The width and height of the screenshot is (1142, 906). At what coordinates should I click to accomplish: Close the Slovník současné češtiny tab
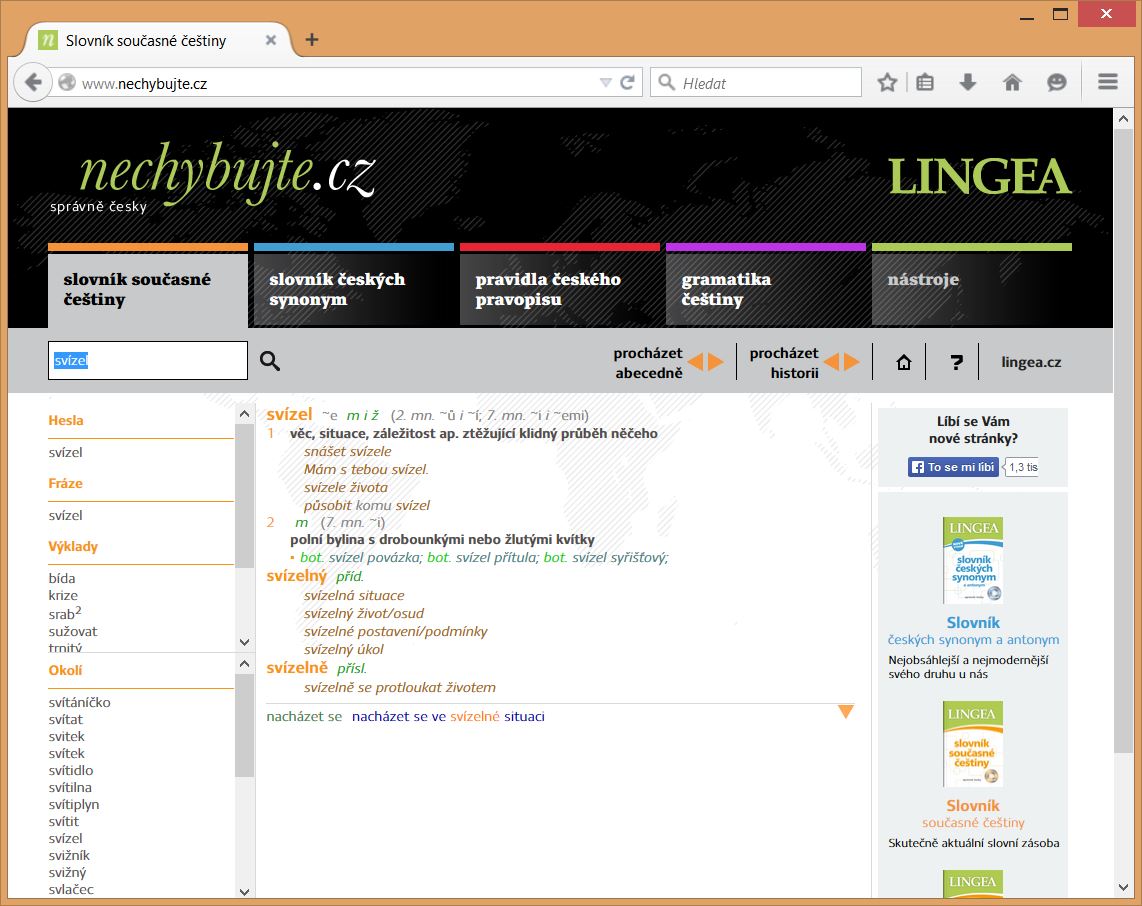(x=270, y=40)
